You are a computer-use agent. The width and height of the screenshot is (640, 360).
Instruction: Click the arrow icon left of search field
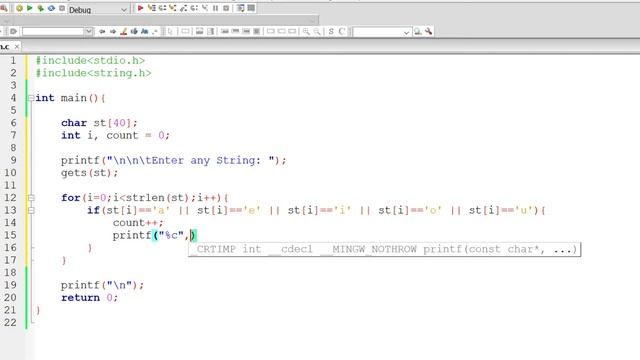tap(13, 31)
